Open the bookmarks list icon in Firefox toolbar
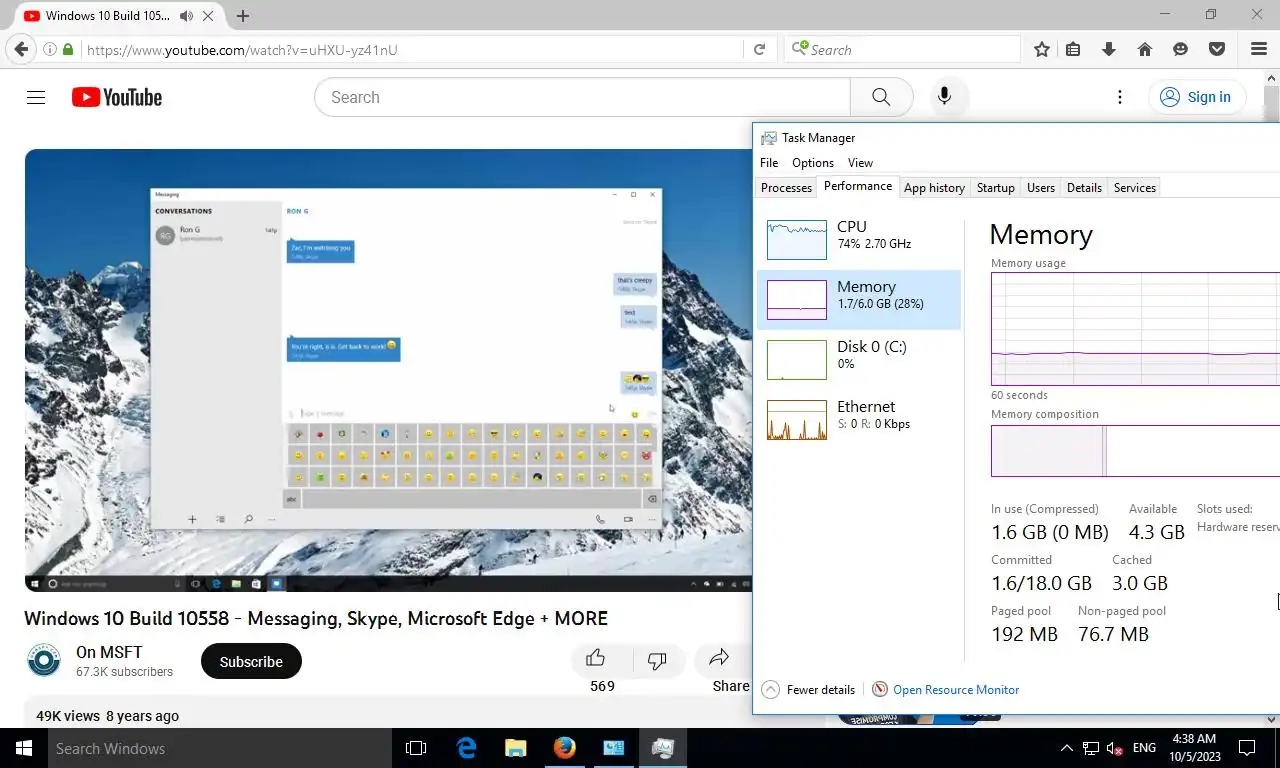Viewport: 1280px width, 768px height. [x=1073, y=49]
